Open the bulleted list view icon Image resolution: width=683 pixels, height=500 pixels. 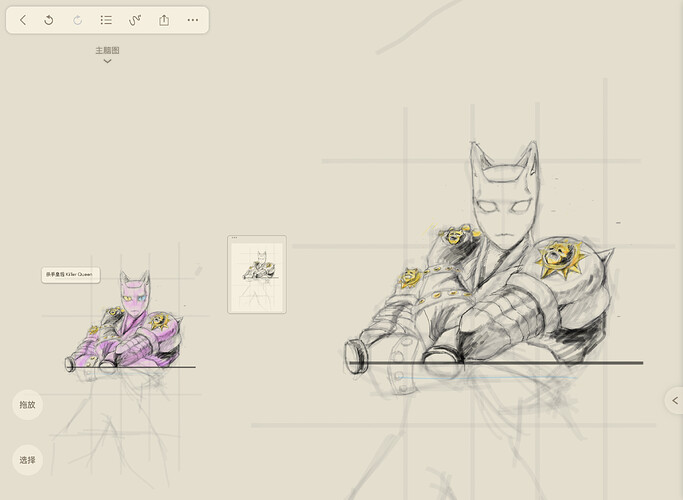pyautogui.click(x=106, y=20)
